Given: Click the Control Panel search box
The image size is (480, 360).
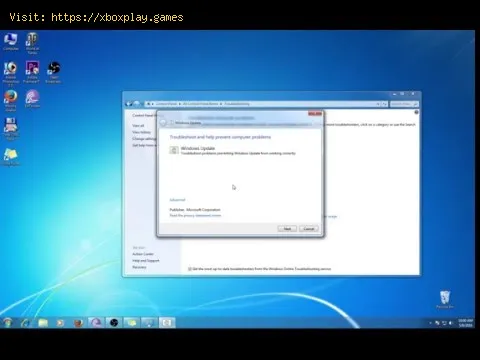Looking at the screenshot, I should 404,104.
